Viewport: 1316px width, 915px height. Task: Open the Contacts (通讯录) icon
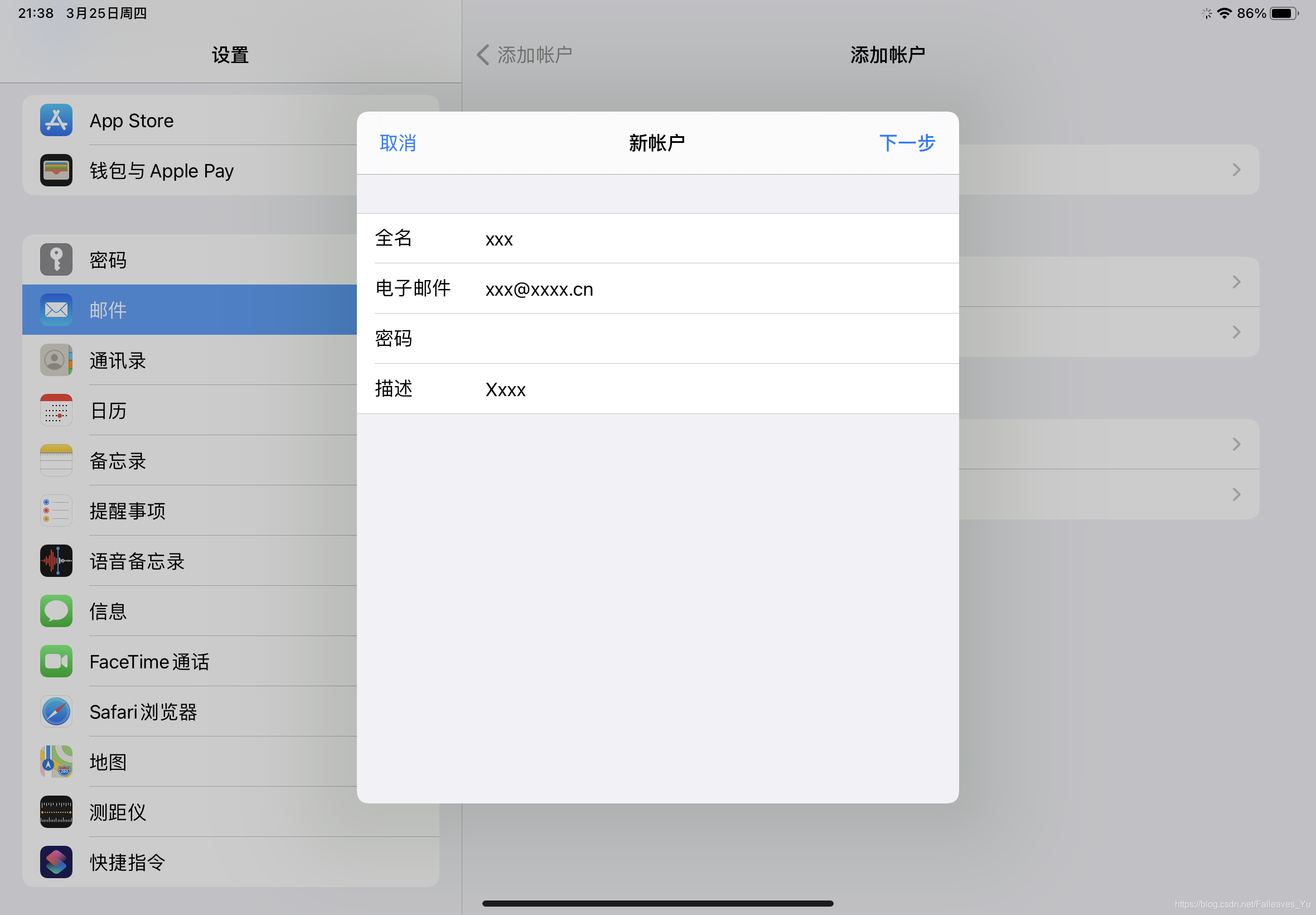56,360
